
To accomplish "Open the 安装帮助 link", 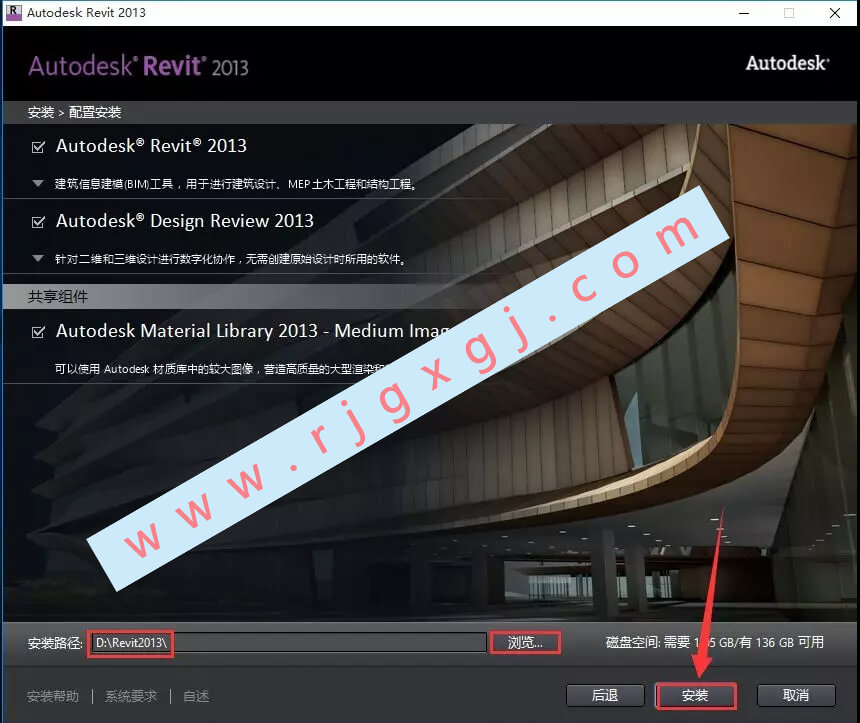I will [x=53, y=696].
